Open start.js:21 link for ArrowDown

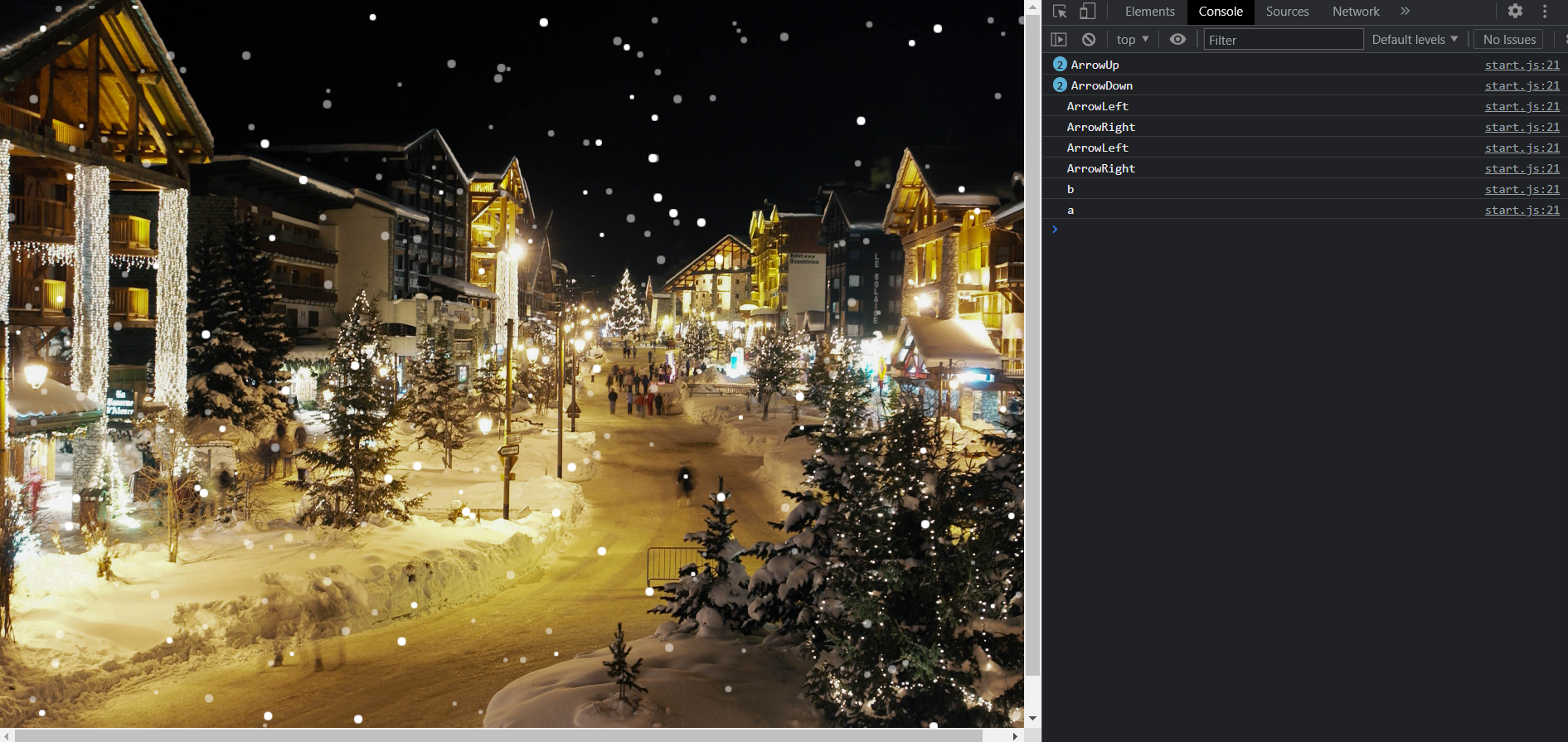coord(1522,85)
